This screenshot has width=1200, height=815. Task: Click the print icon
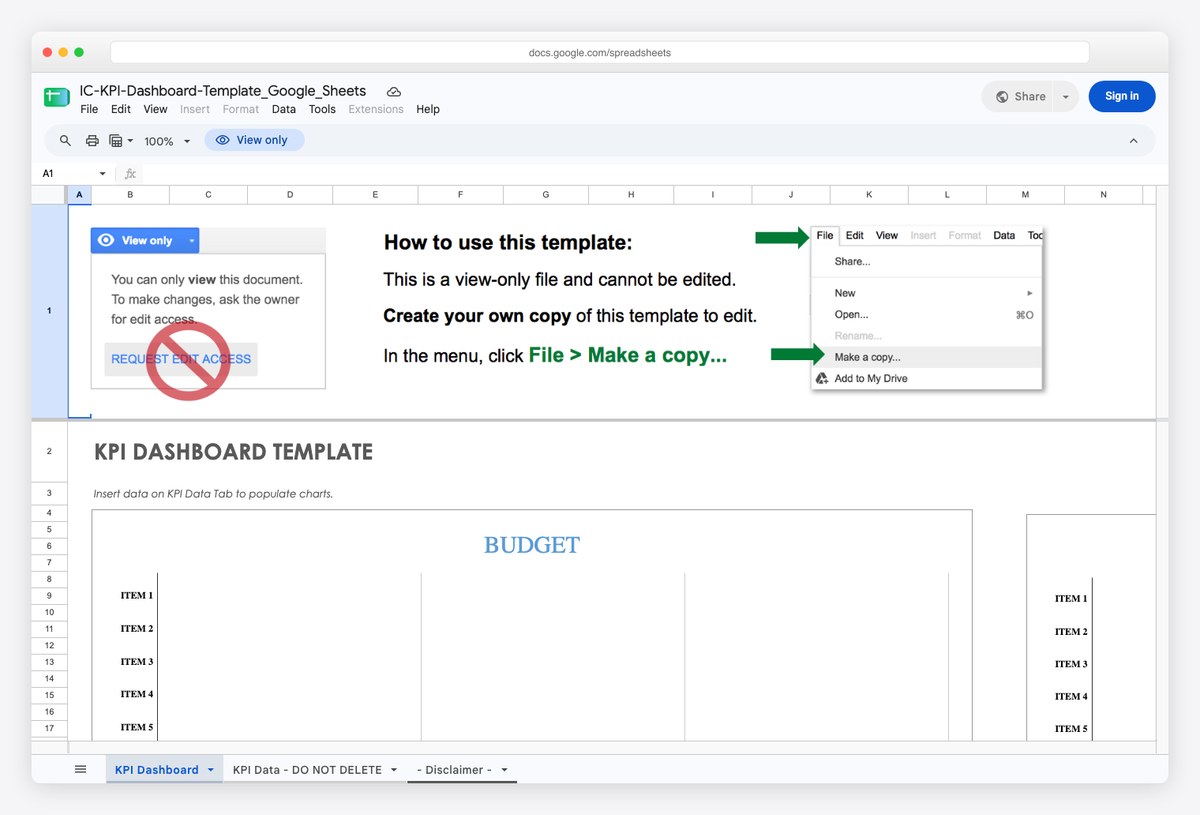(x=92, y=141)
